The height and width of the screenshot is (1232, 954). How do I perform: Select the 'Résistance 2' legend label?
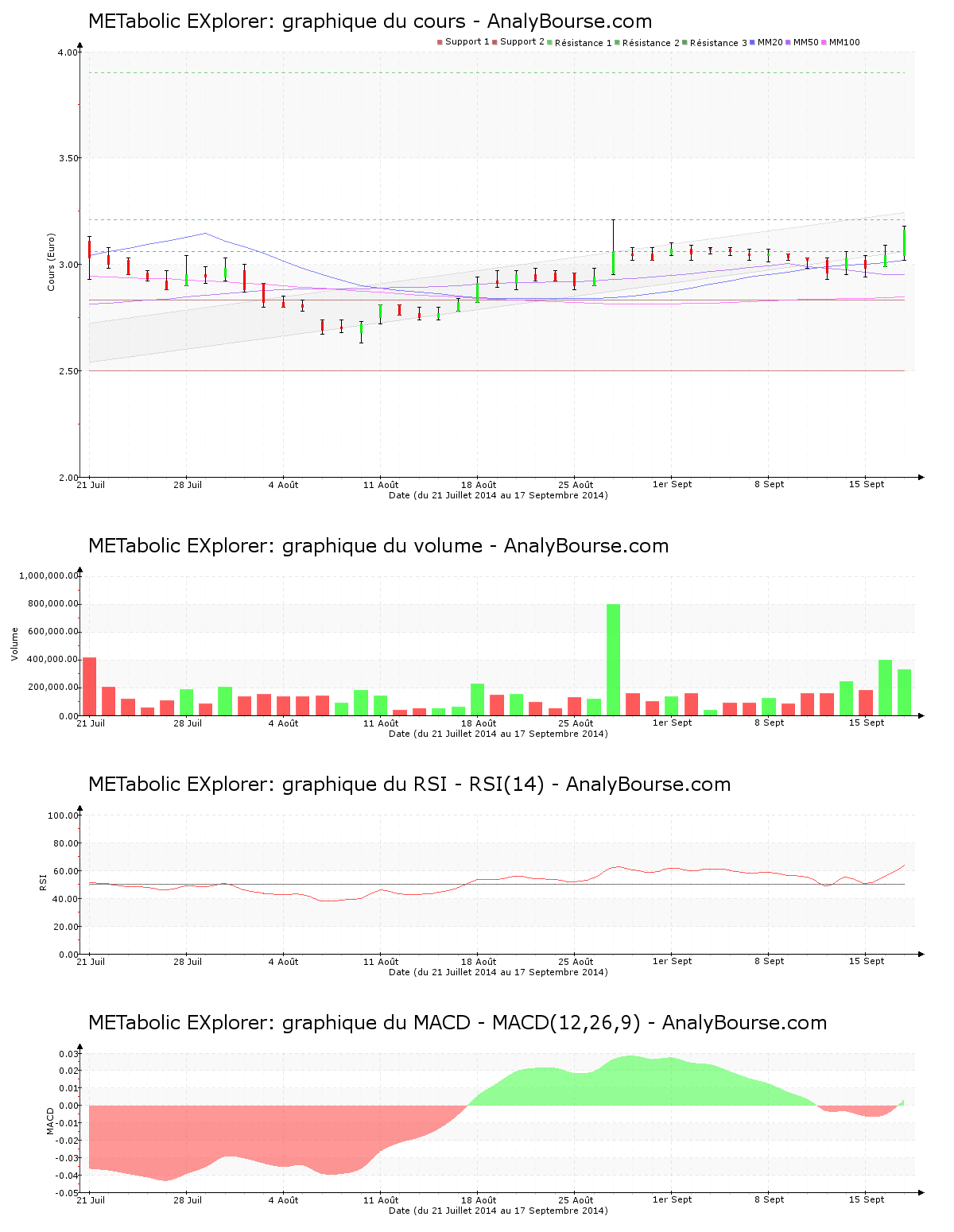651,42
